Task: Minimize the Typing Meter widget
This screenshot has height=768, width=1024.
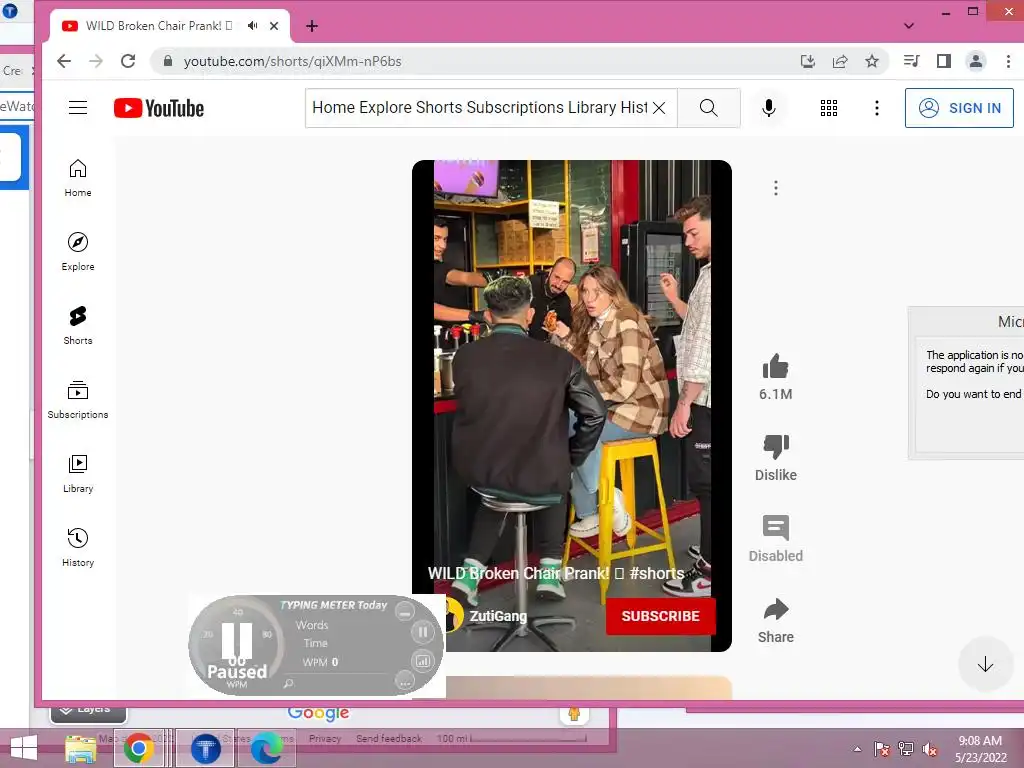Action: (405, 613)
